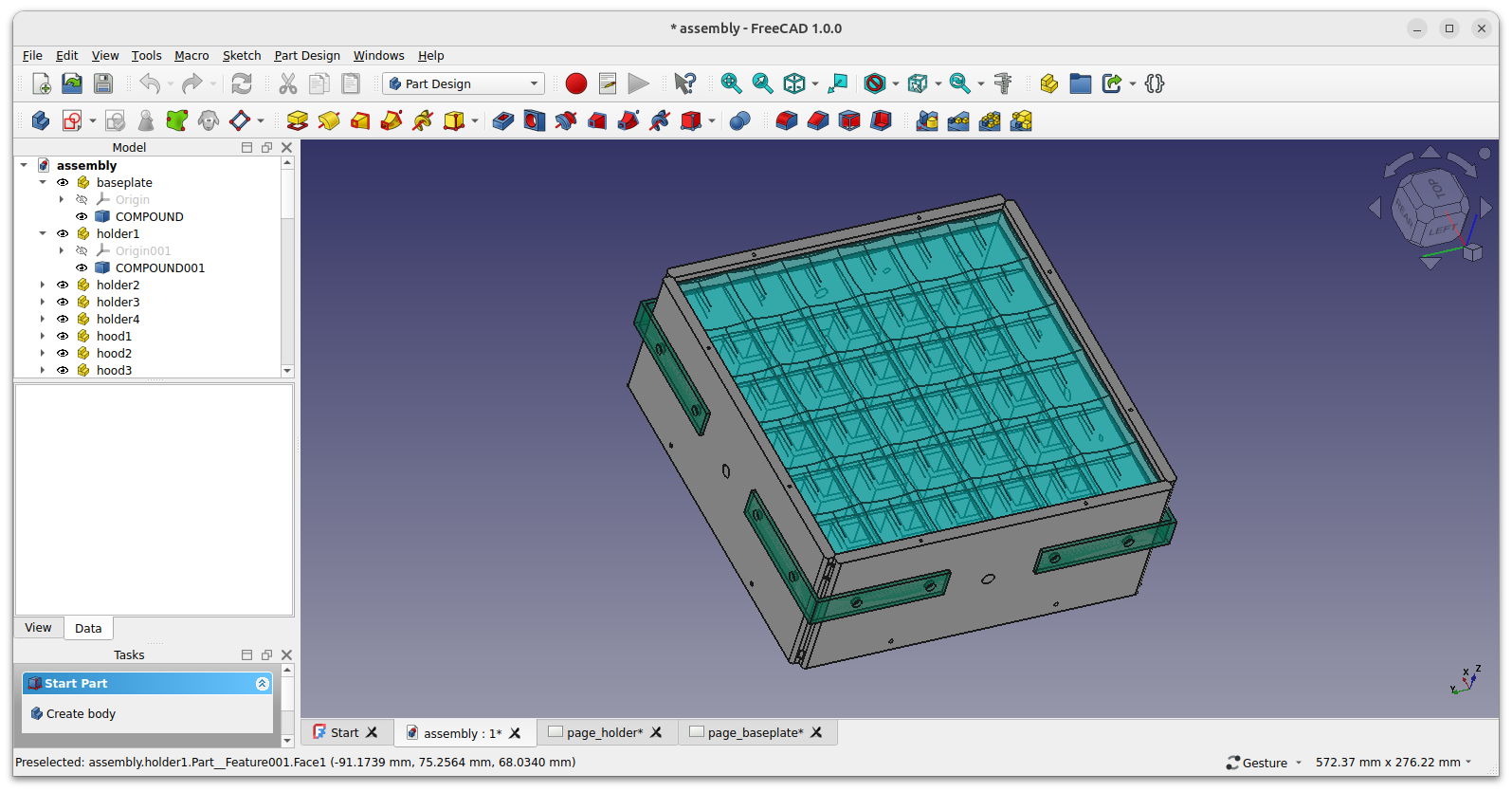Create a new sketch
The image size is (1512, 792).
click(x=71, y=120)
